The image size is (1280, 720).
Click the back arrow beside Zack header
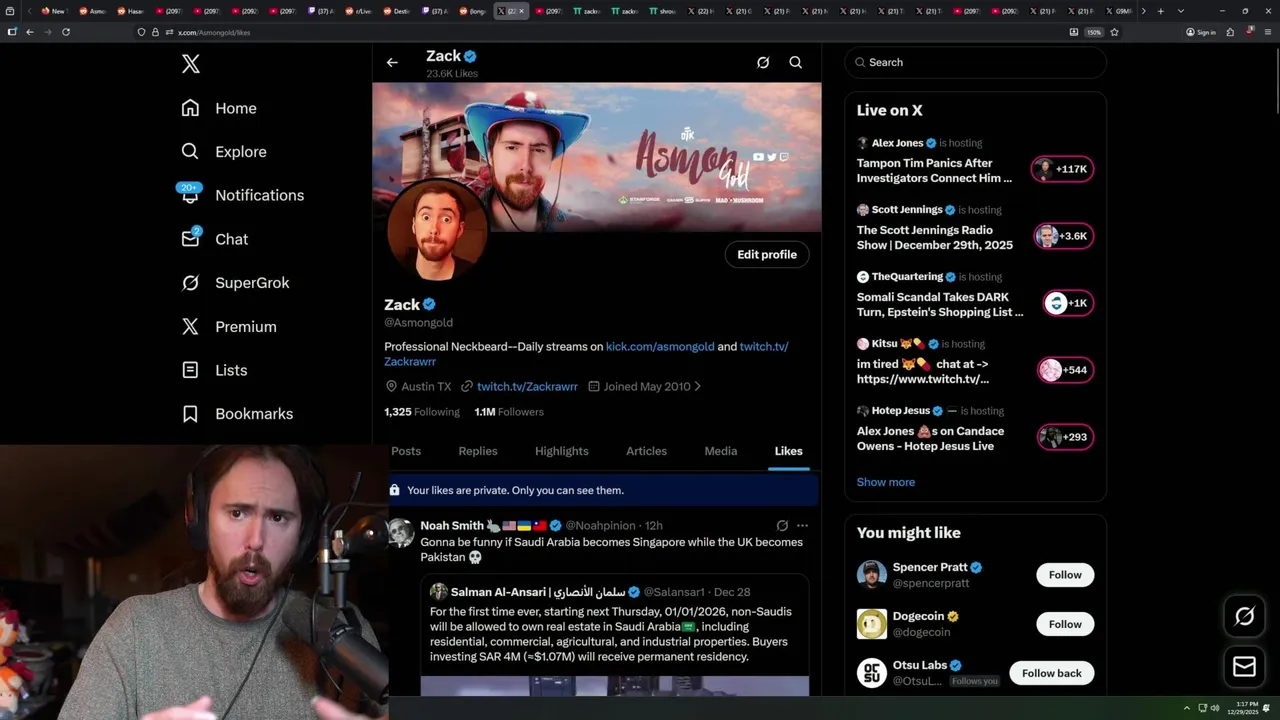point(392,62)
